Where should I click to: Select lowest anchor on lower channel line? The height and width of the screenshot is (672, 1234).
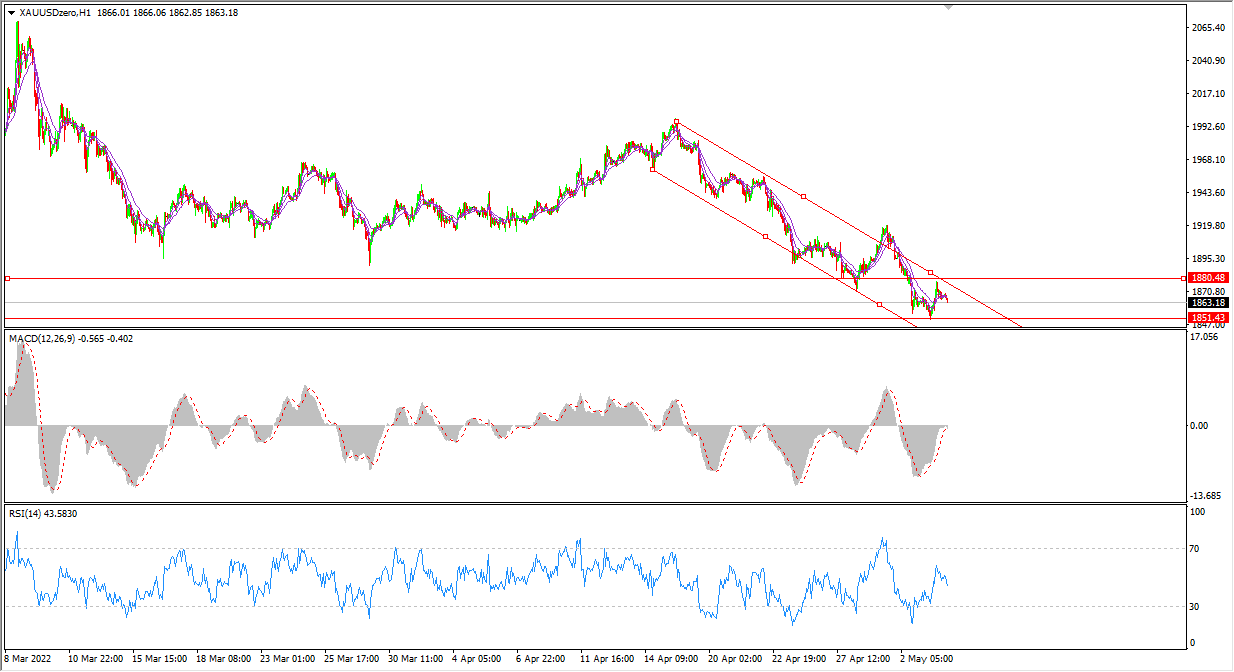[x=879, y=304]
